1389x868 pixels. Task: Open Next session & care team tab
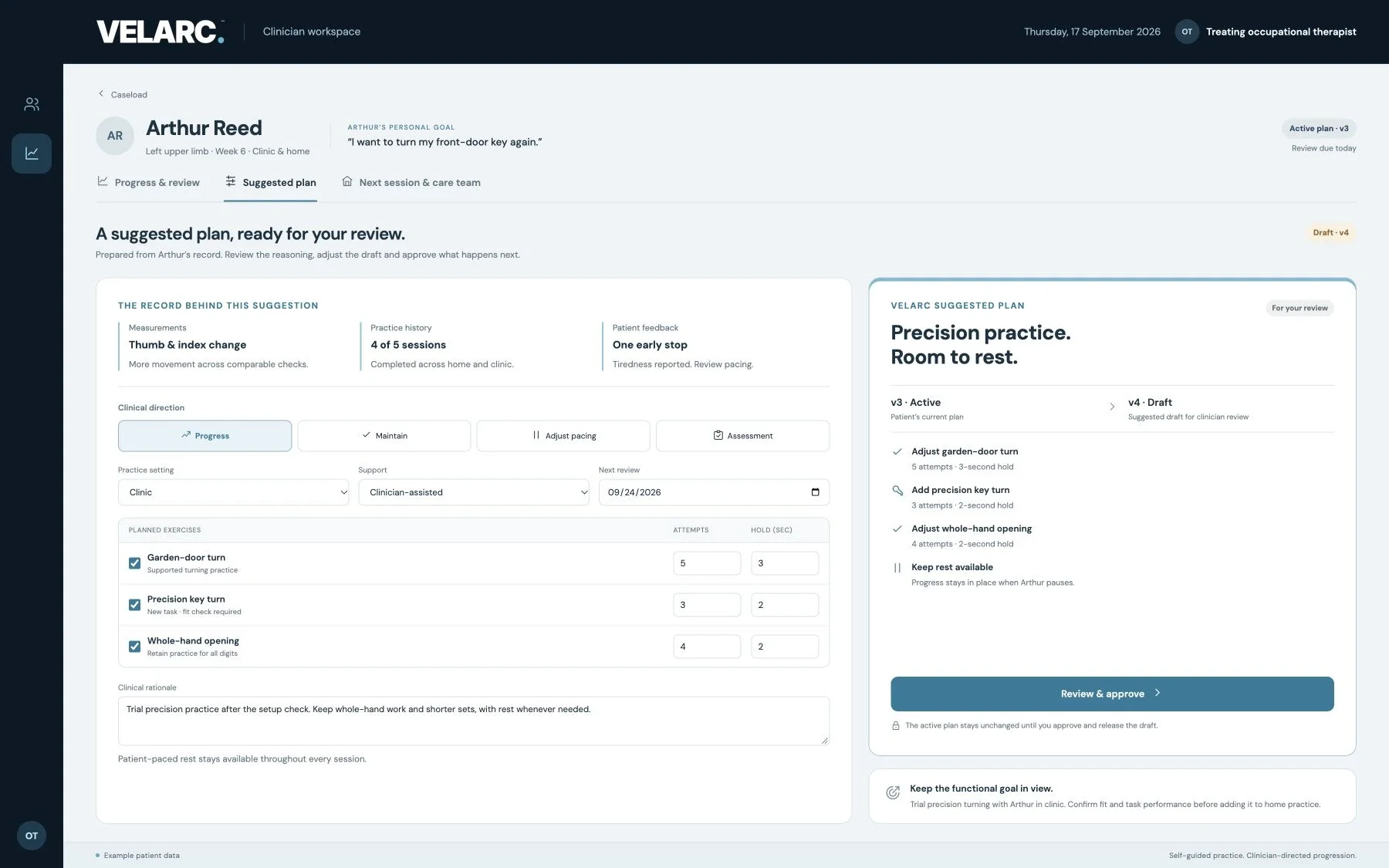pyautogui.click(x=411, y=183)
